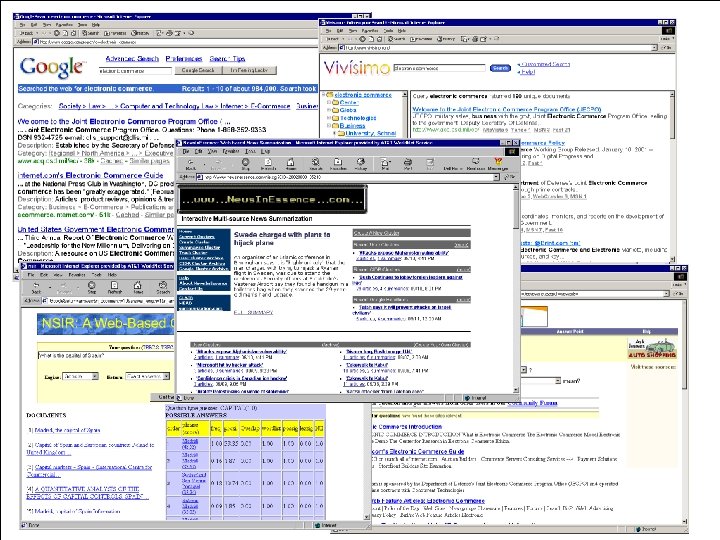
Task: Click Home icon in NSIR window toolbar
Action: point(138,287)
